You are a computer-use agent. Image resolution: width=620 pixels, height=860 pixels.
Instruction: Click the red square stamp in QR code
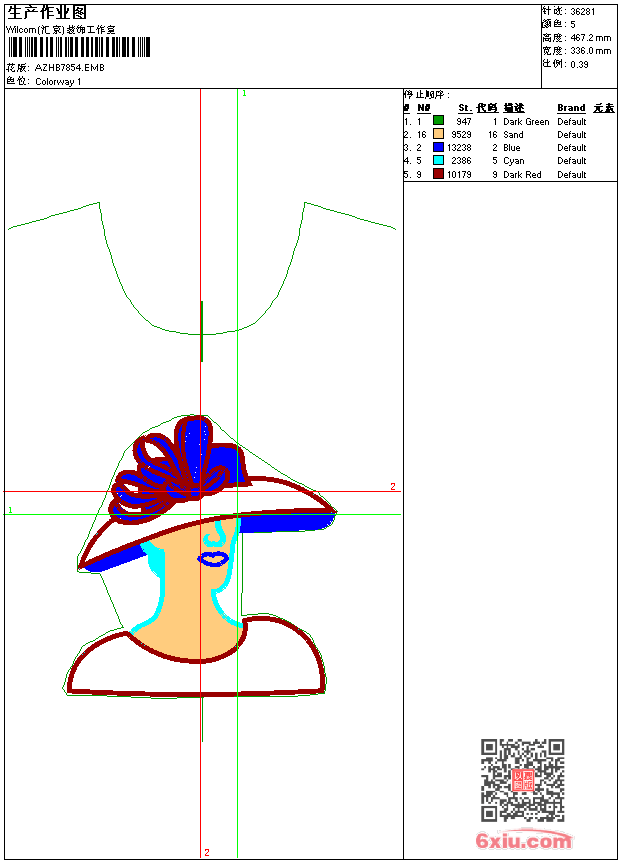click(522, 780)
